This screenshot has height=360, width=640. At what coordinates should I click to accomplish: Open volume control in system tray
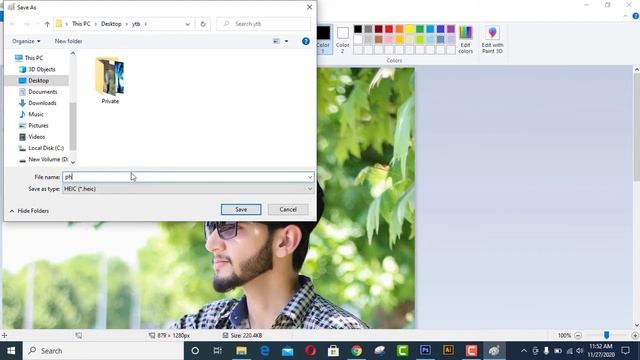(580, 351)
